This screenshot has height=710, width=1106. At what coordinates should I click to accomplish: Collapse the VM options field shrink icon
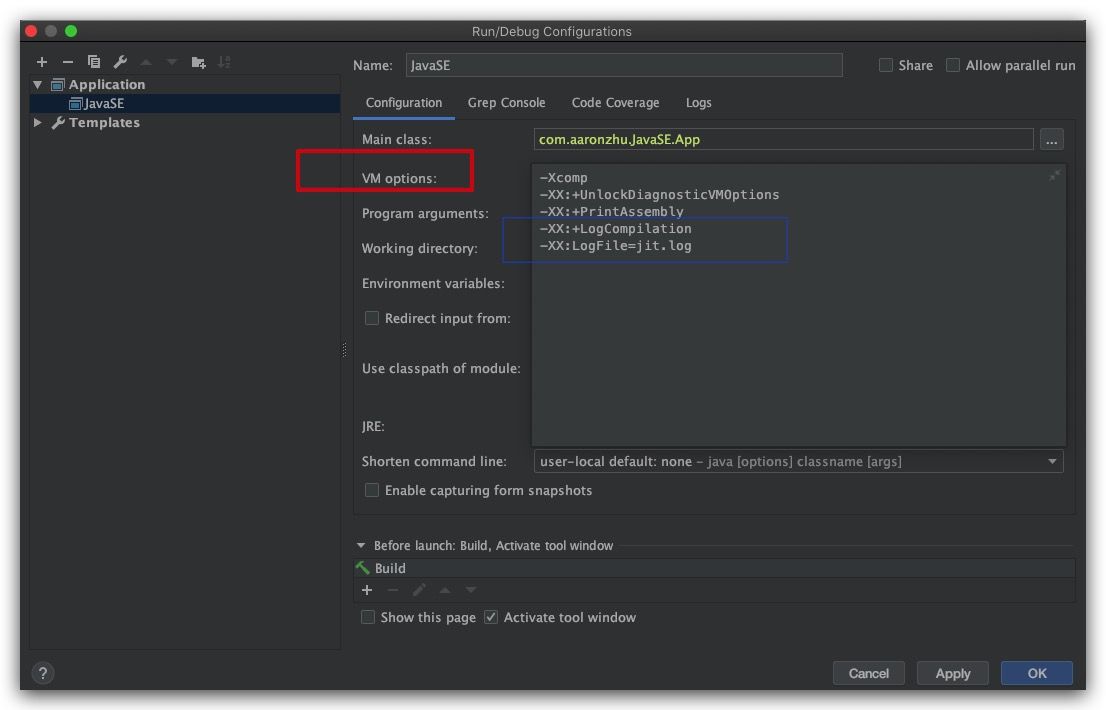(1054, 176)
